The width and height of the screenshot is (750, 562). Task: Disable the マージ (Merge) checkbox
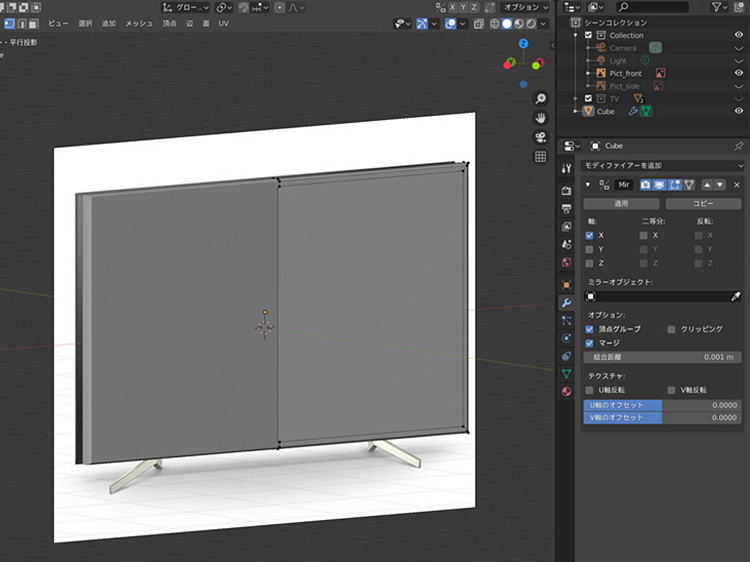tap(589, 343)
